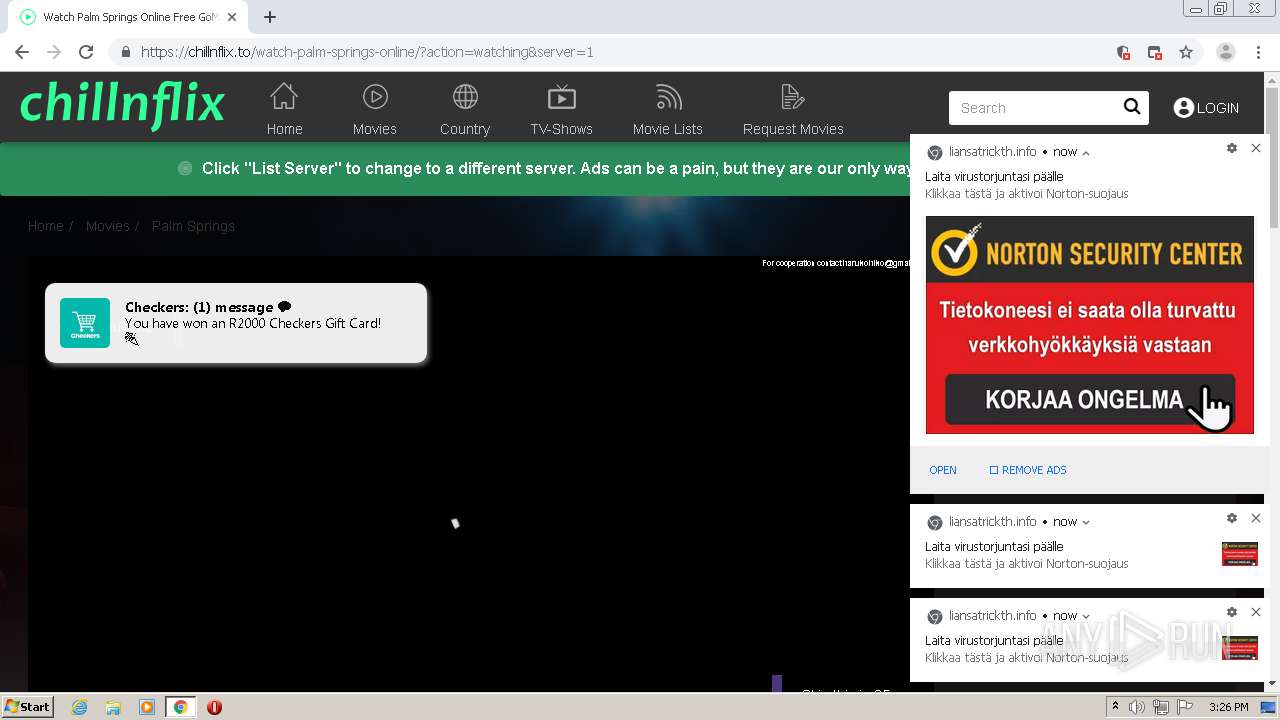This screenshot has width=1280, height=720.
Task: Open the Movies play icon
Action: point(375,97)
